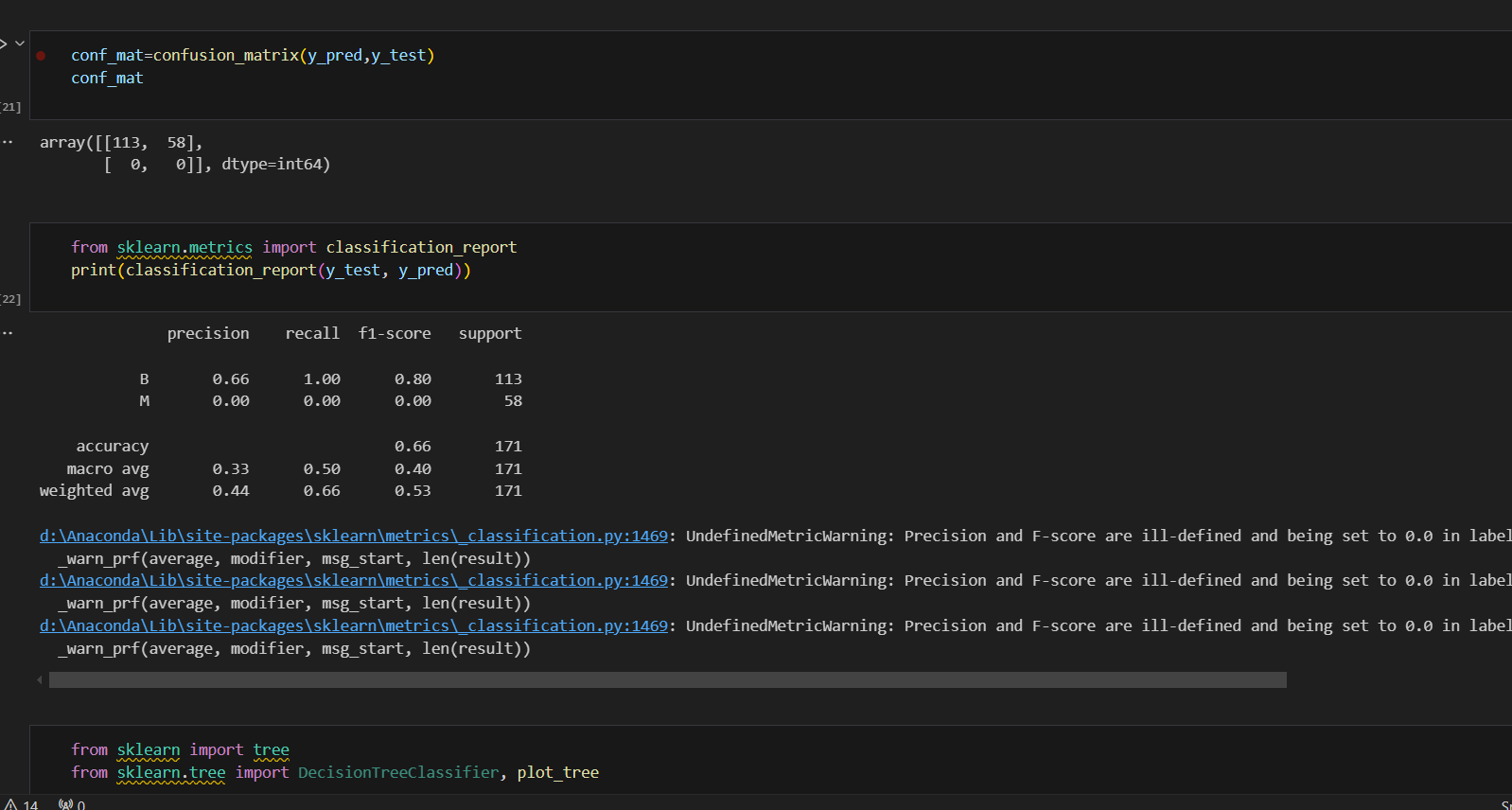Click last _warn_prf(average, modifier...) line

pyautogui.click(x=294, y=649)
